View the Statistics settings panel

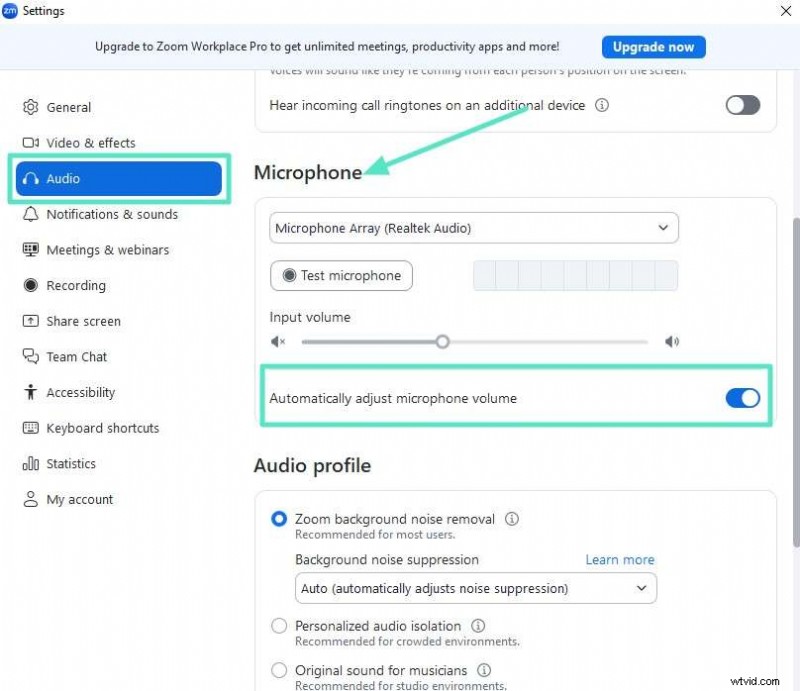coord(72,463)
